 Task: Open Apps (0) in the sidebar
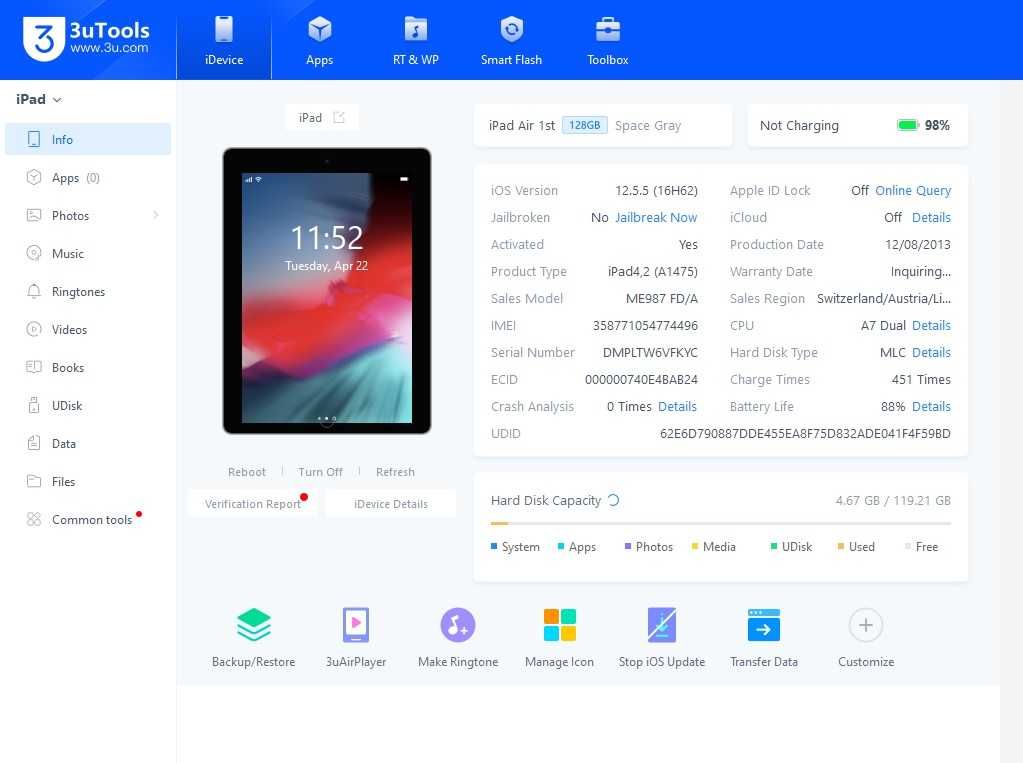tap(88, 178)
